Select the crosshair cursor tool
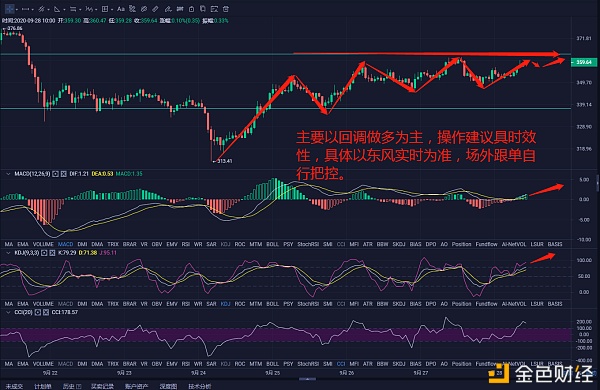This screenshot has height=390, width=600. point(10,8)
